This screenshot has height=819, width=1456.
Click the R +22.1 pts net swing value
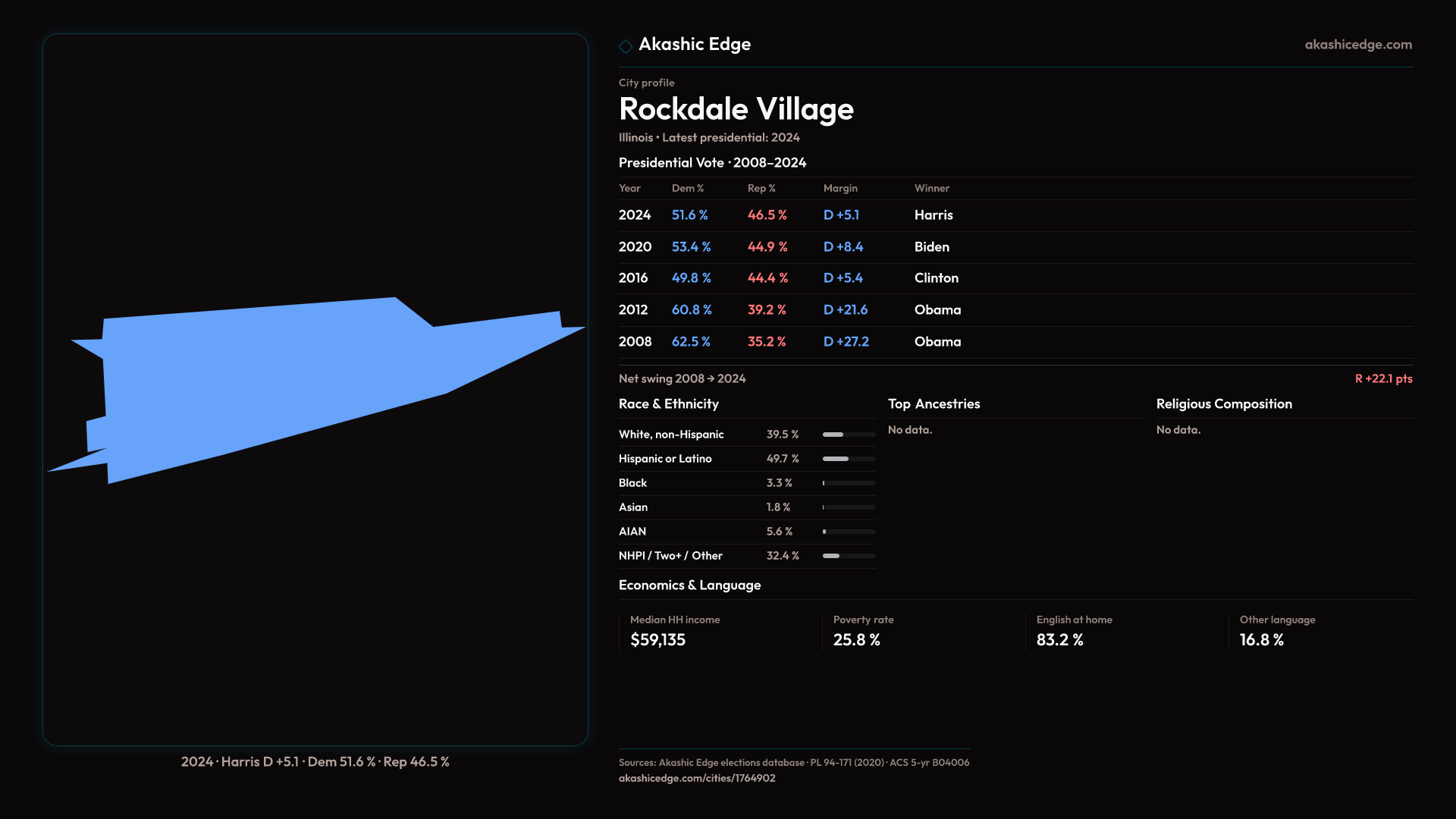click(x=1383, y=378)
